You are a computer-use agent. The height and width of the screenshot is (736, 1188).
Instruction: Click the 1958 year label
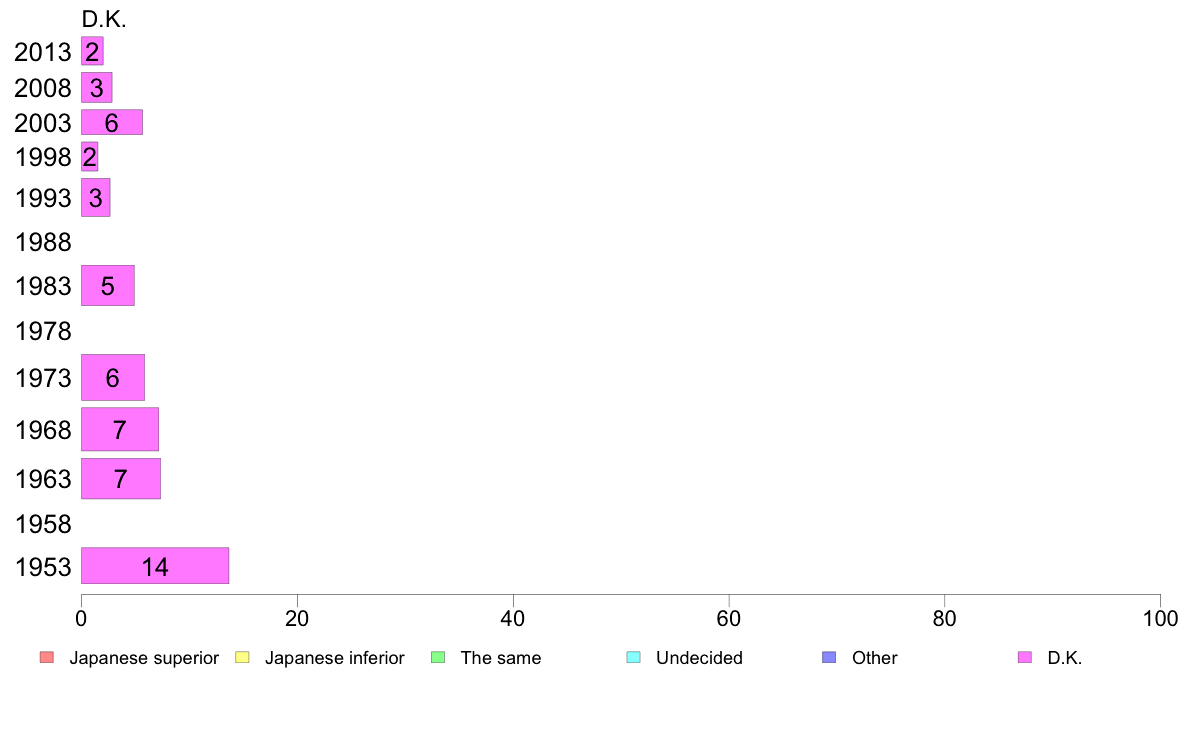(x=43, y=524)
